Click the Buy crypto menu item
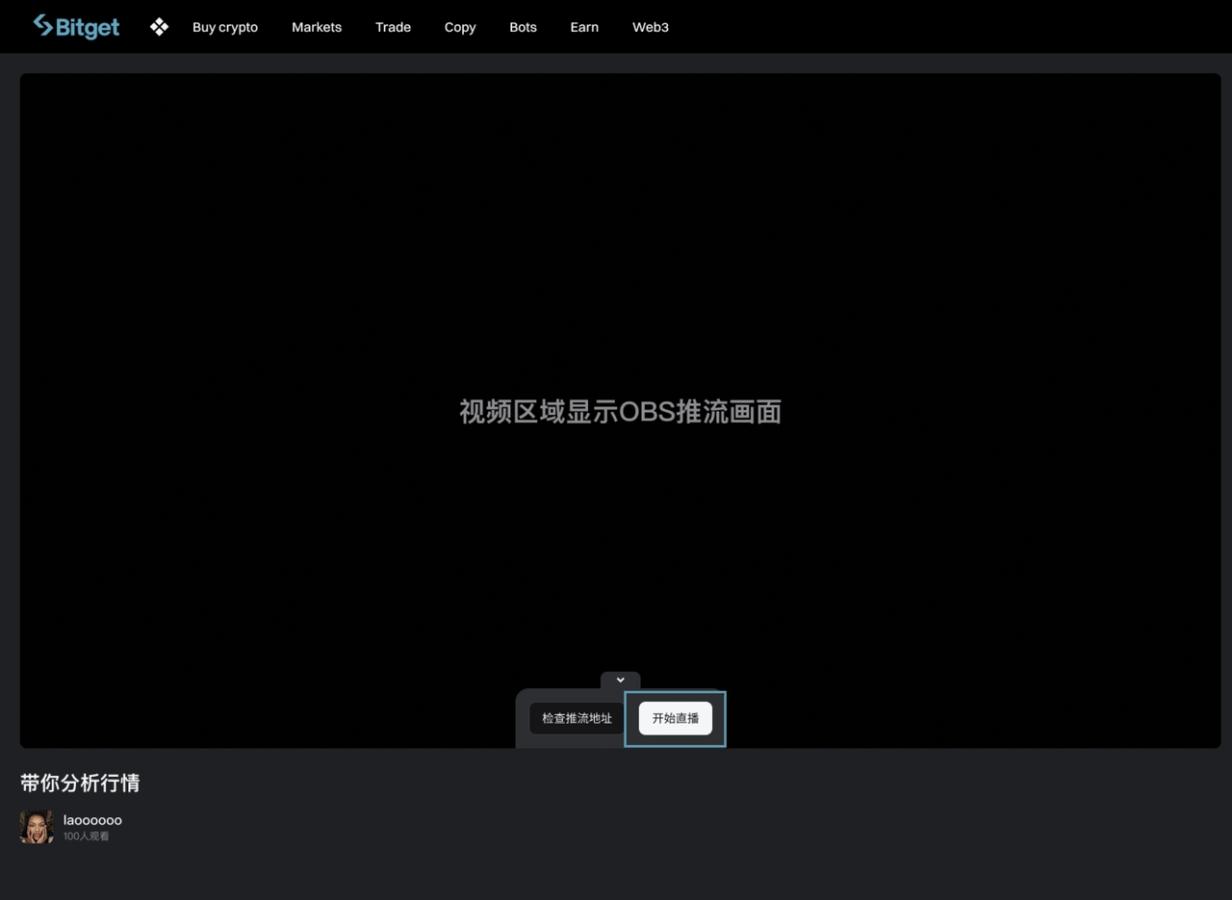The height and width of the screenshot is (900, 1232). tap(224, 27)
